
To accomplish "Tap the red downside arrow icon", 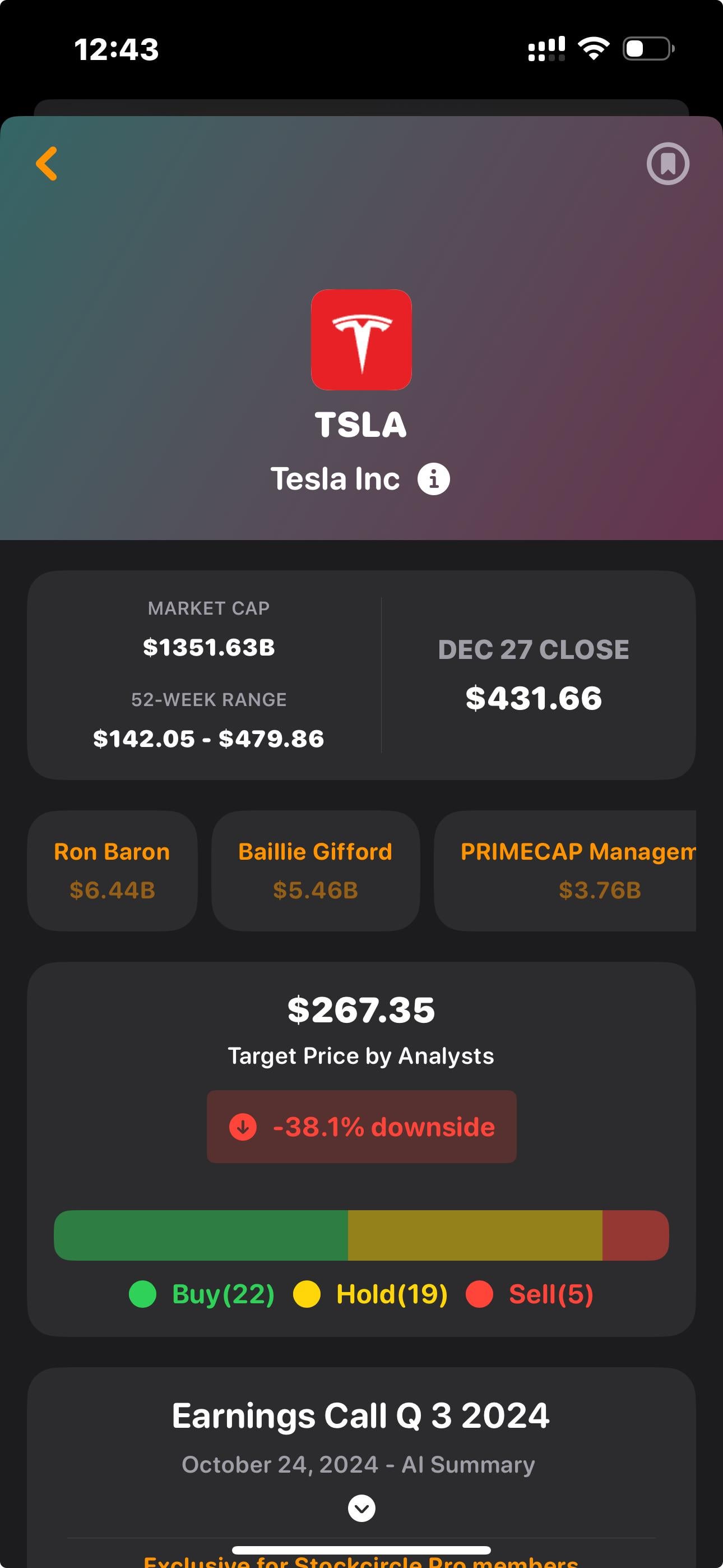I will pyautogui.click(x=243, y=1127).
